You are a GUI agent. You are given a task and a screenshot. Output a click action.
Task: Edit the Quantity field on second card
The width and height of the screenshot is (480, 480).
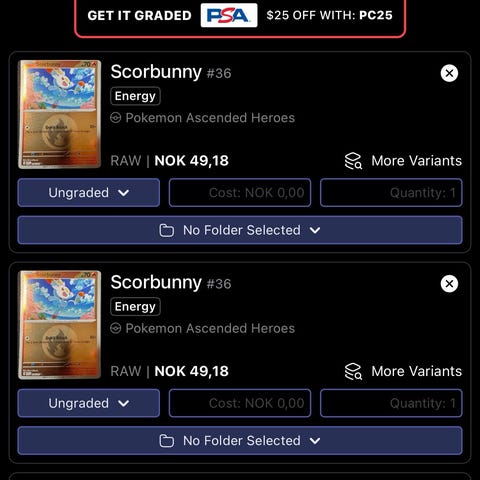tap(391, 403)
